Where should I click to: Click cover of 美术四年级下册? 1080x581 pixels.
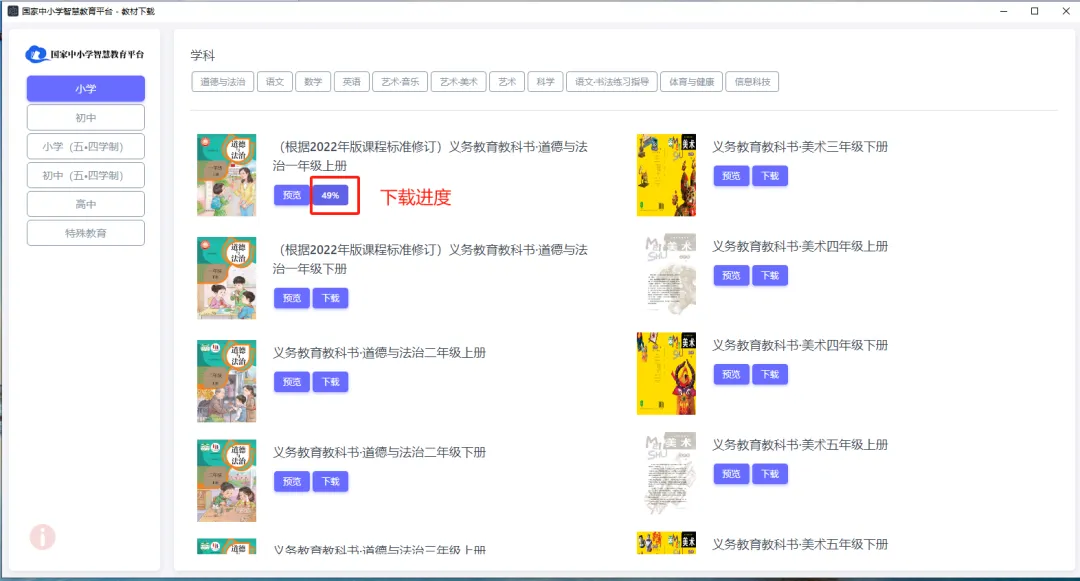point(666,373)
